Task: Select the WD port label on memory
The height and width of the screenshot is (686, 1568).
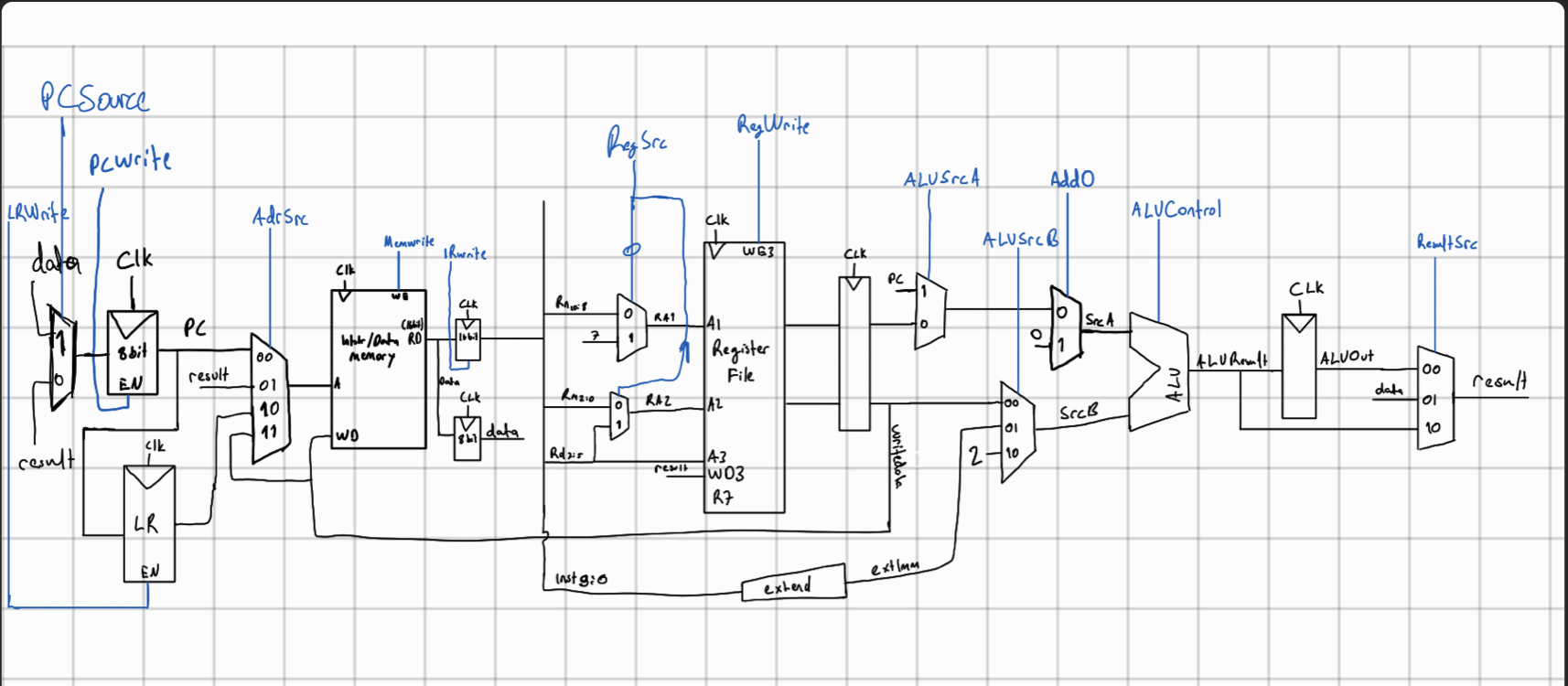Action: pos(348,435)
